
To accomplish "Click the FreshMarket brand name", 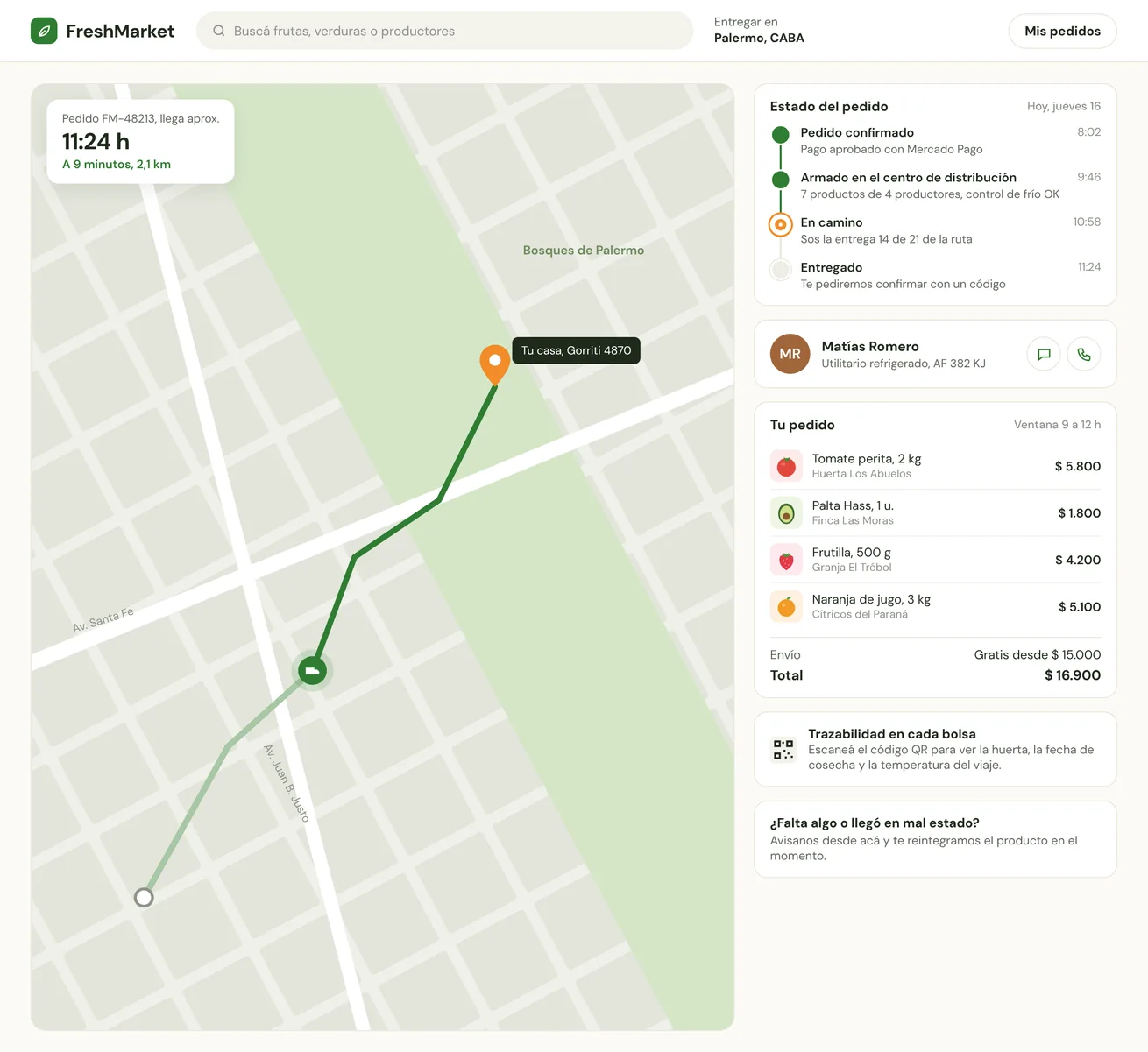I will click(120, 32).
